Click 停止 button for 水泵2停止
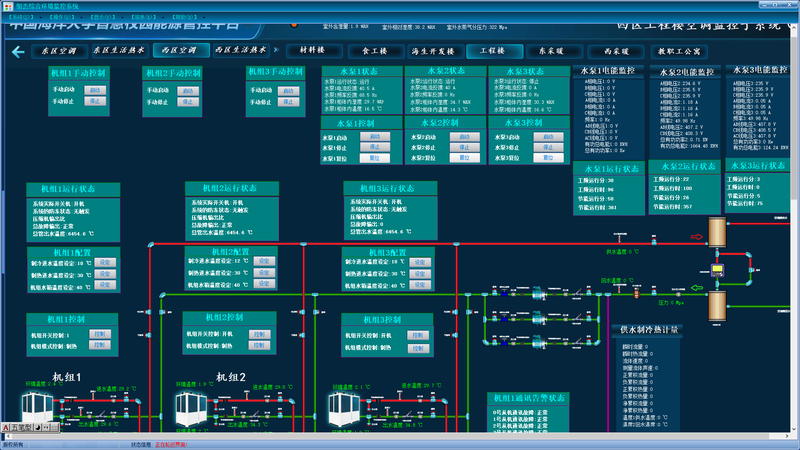The image size is (800, 450). click(464, 147)
